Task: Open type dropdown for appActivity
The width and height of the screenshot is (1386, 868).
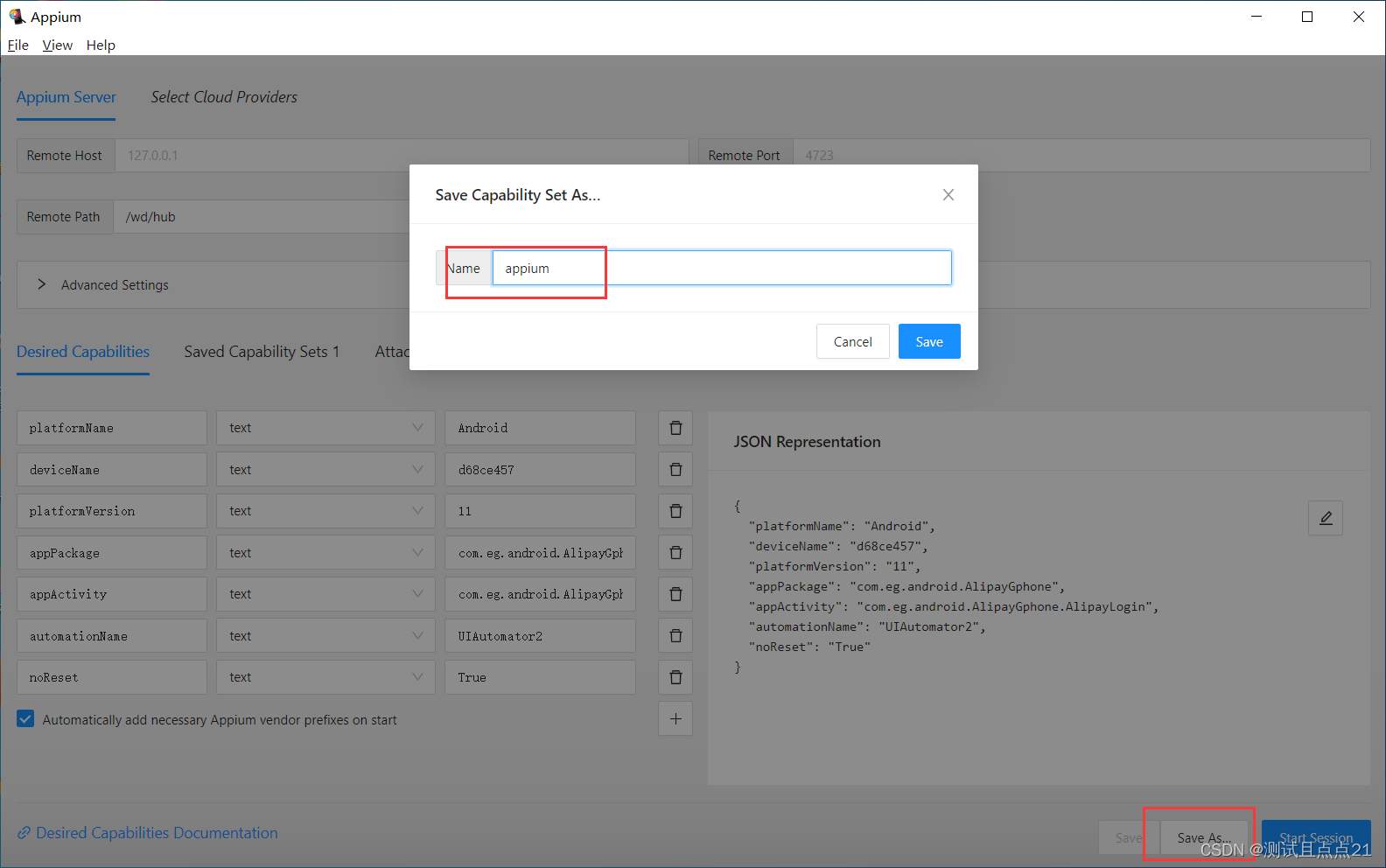Action: click(x=325, y=594)
